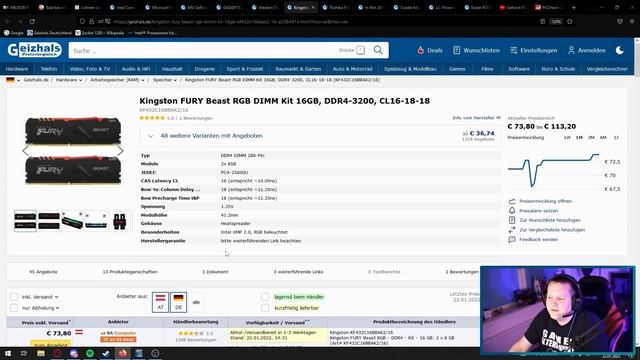Select the second product thumbnail
The height and width of the screenshot is (360, 640).
(x=49, y=221)
